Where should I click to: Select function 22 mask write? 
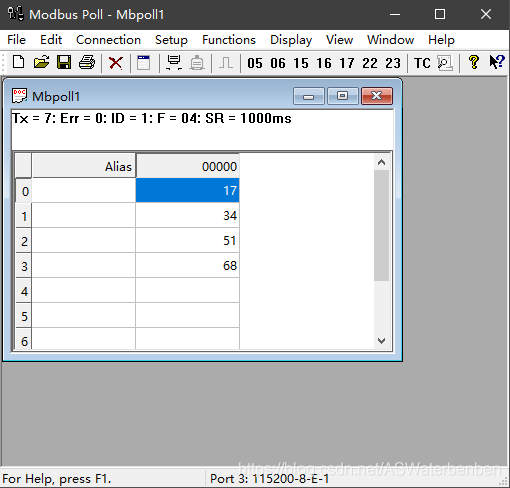click(x=370, y=63)
